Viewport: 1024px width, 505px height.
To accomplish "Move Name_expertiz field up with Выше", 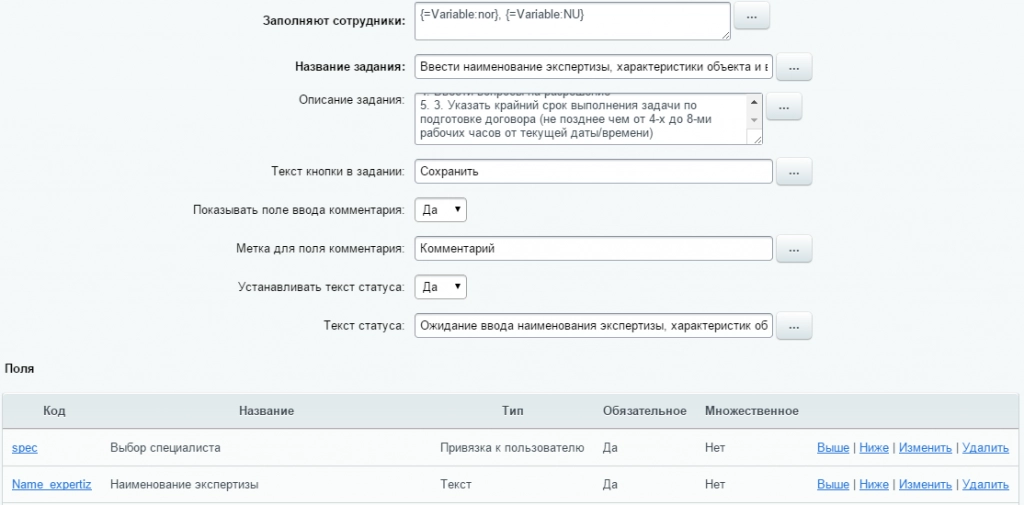I will point(832,485).
